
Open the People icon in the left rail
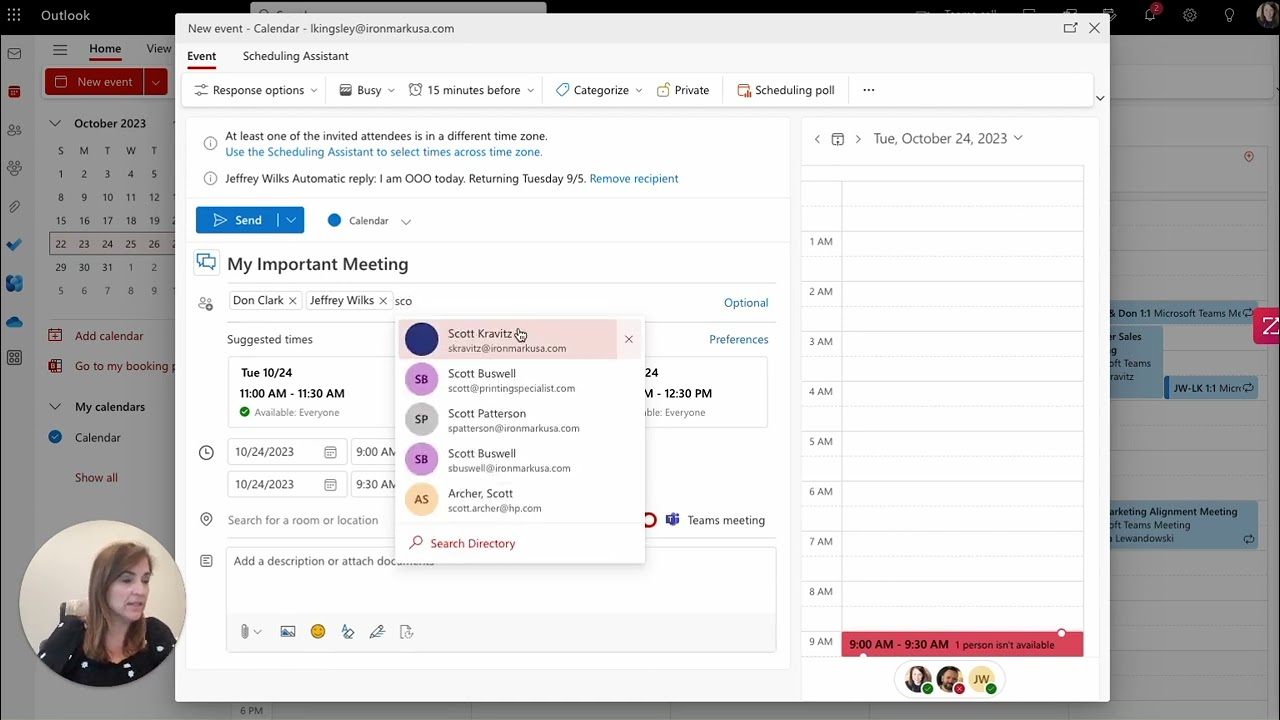[14, 130]
